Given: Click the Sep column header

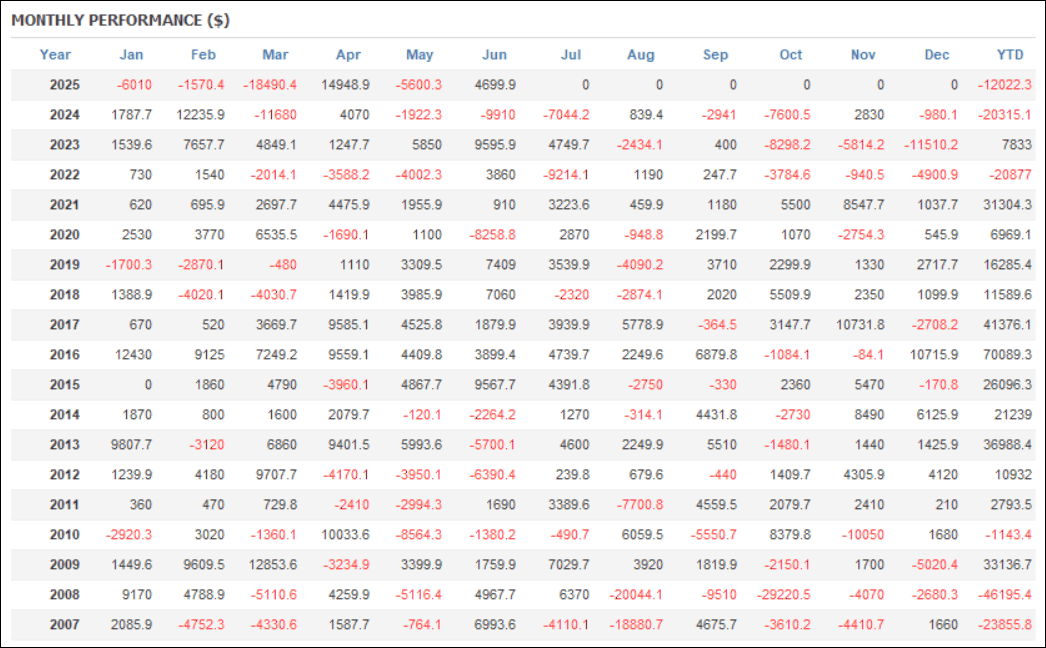Looking at the screenshot, I should 715,55.
